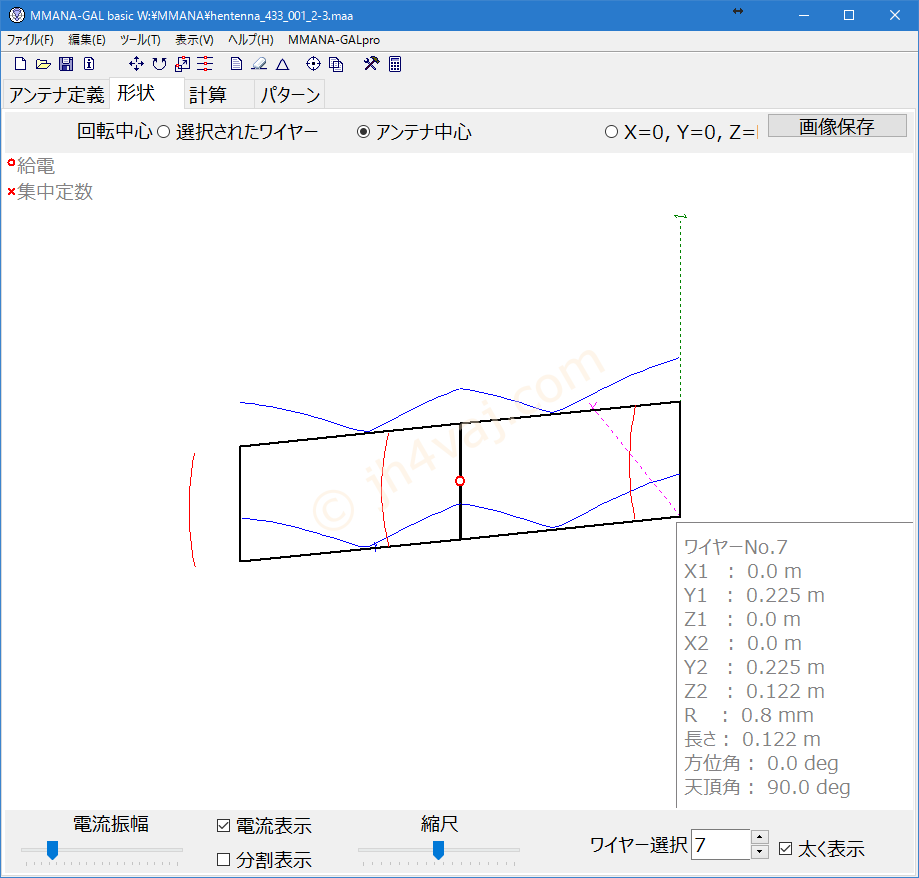Click the new file icon
Viewport: 919px width, 878px height.
click(21, 64)
